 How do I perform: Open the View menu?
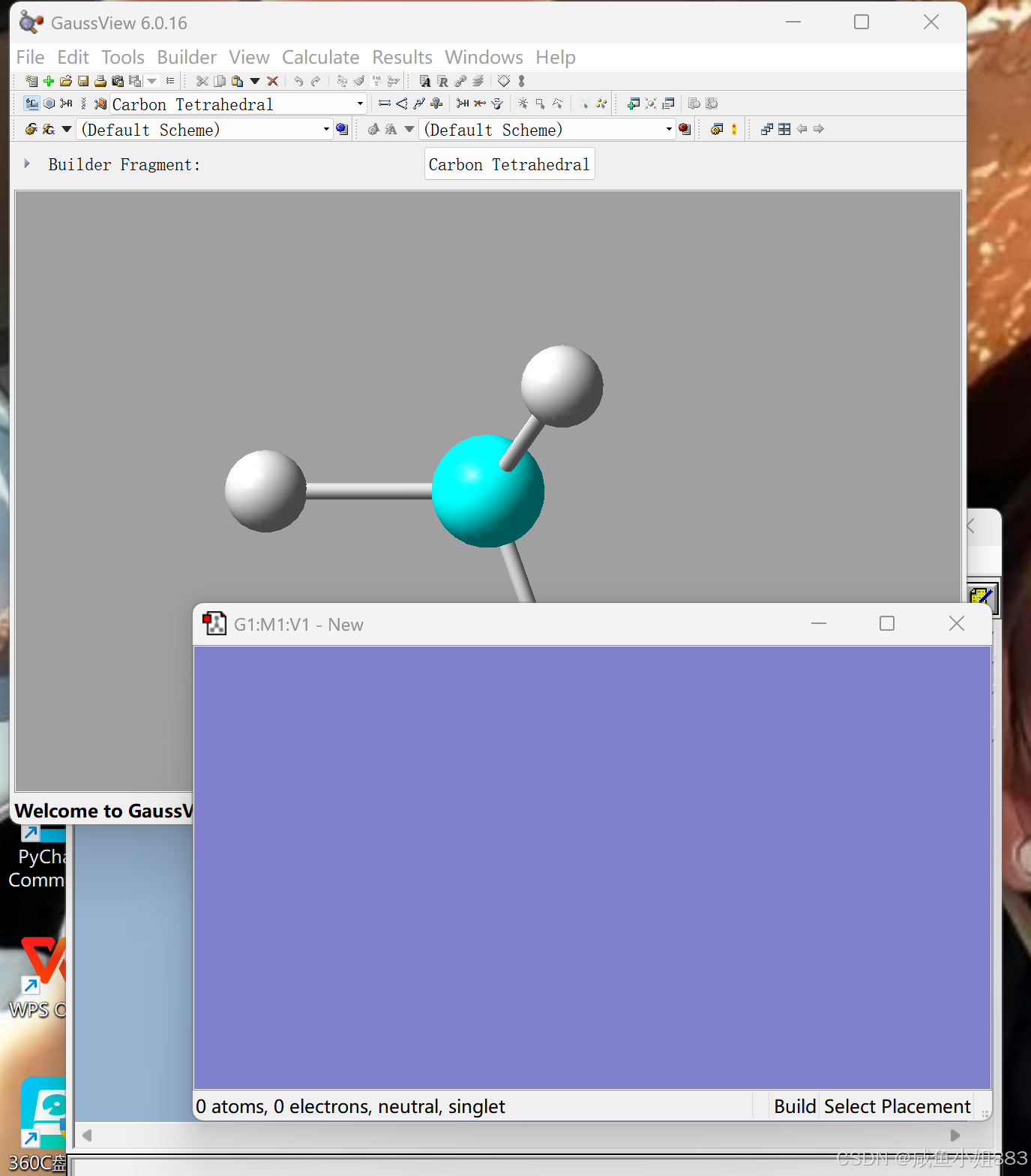[x=249, y=57]
